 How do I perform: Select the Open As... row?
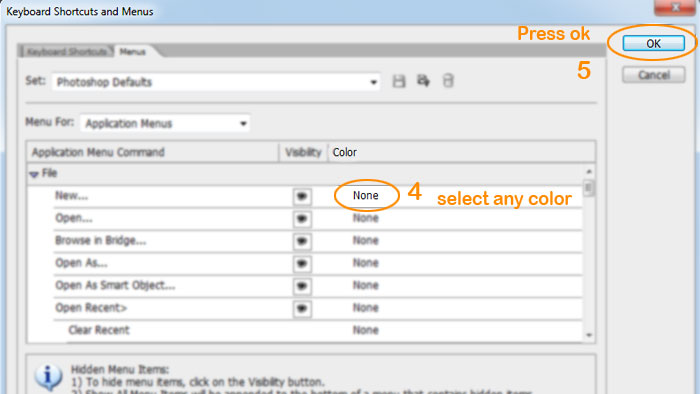tap(318, 264)
